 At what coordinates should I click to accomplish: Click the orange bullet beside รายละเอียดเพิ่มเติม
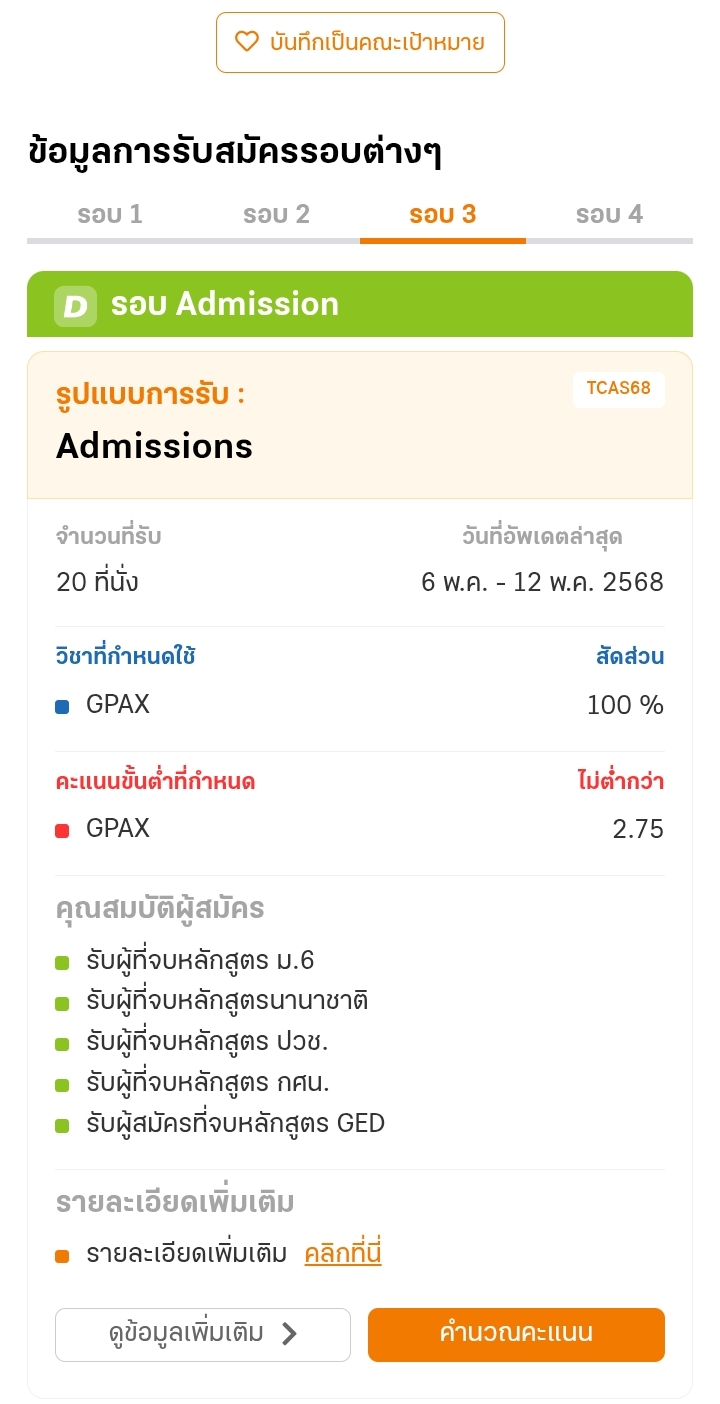[x=62, y=1256]
